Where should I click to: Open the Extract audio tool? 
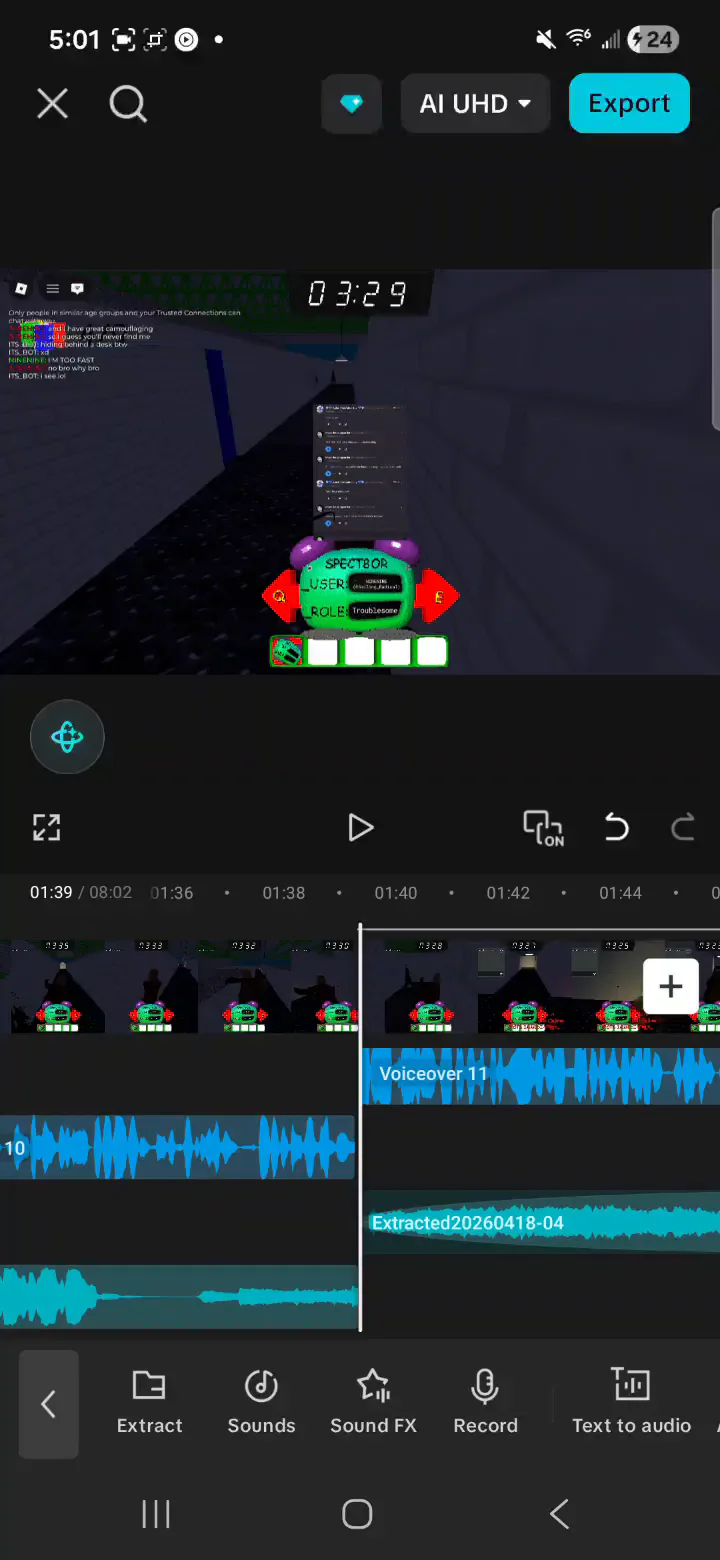click(150, 1402)
